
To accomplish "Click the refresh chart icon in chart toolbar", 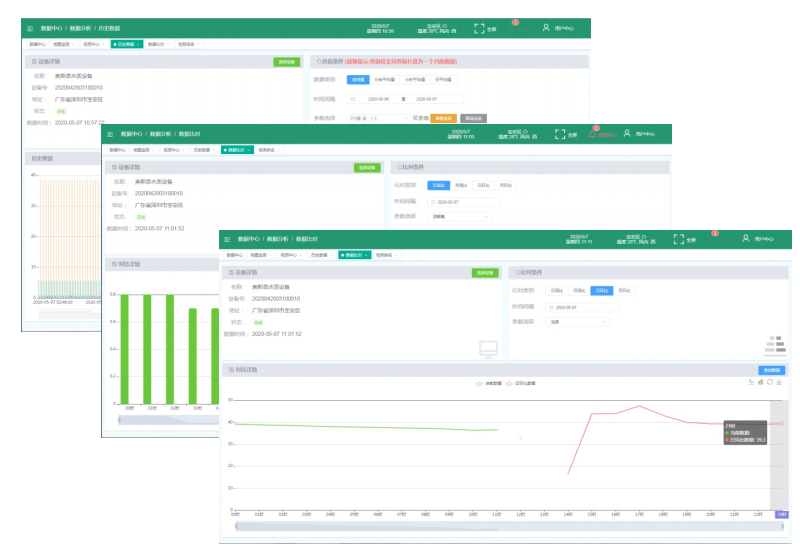I will (769, 382).
